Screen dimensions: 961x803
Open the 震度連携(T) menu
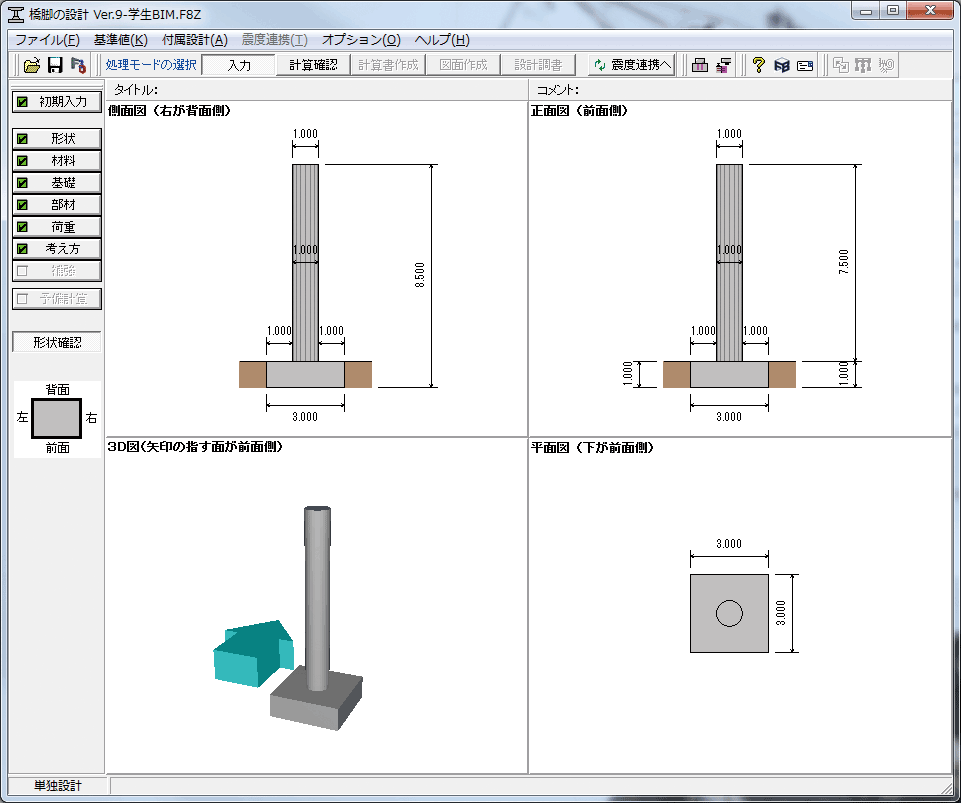tap(274, 40)
